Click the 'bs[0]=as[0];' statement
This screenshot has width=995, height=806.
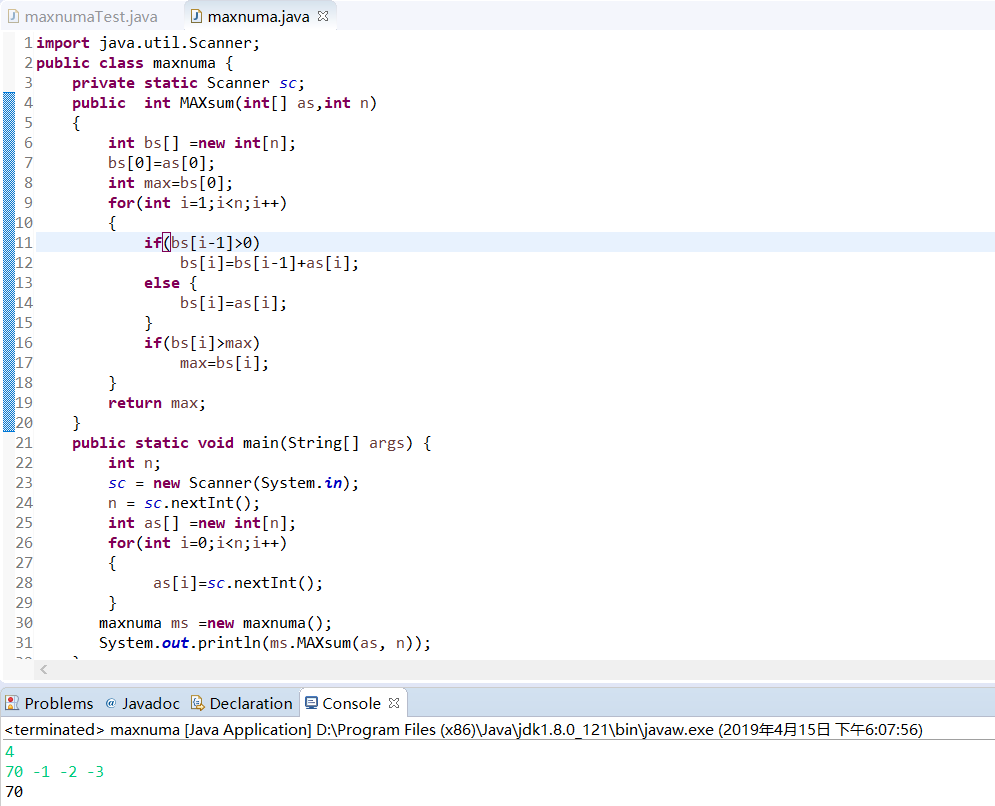pyautogui.click(x=161, y=163)
